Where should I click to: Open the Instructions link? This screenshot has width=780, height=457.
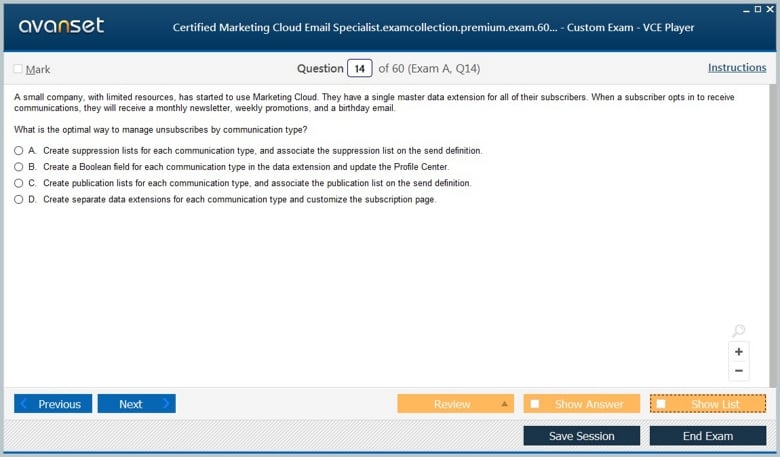[x=737, y=68]
